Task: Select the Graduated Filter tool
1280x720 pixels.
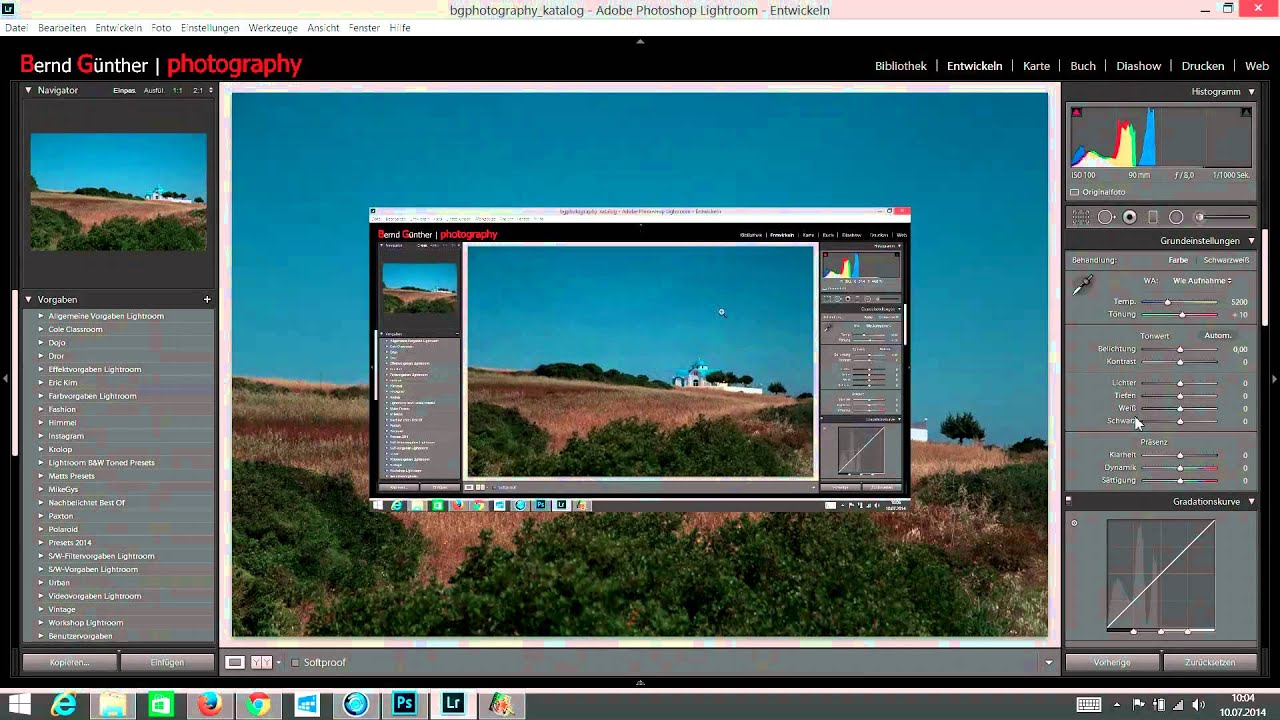Action: pyautogui.click(x=1153, y=217)
